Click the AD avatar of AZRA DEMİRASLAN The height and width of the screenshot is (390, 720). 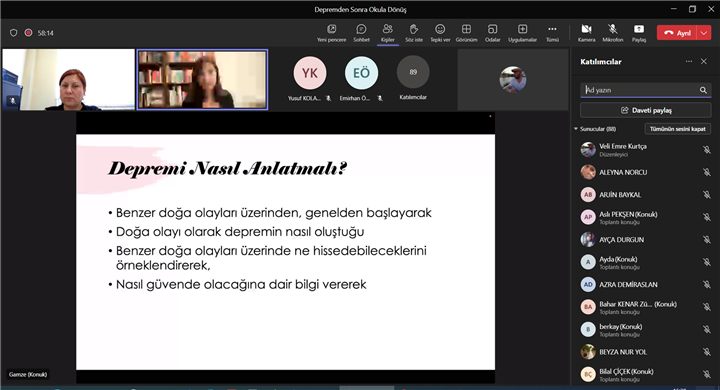588,284
